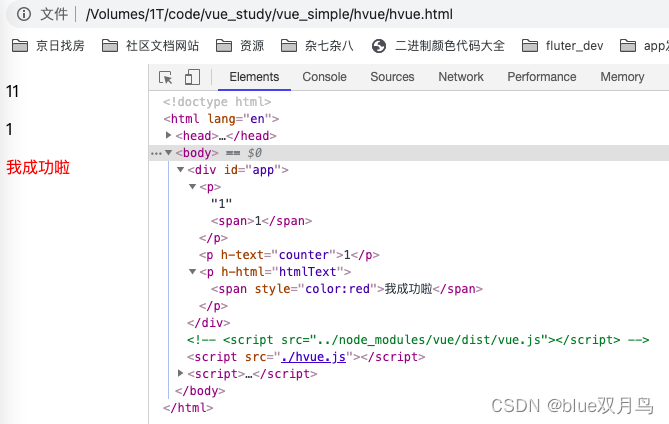This screenshot has height=424, width=669.
Task: Select the commented-out vue.js script line
Action: (418, 340)
